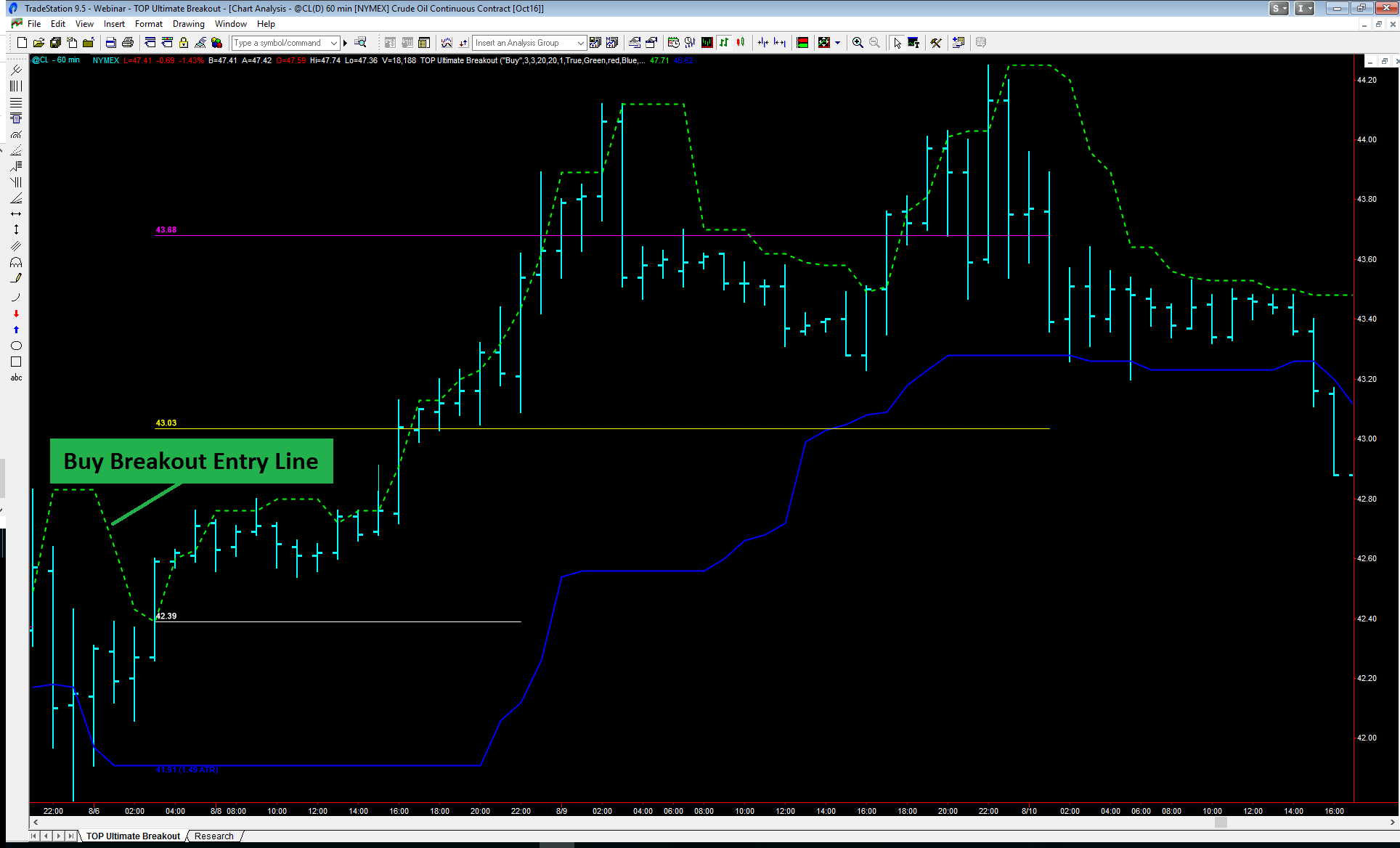This screenshot has height=848, width=1400.
Task: Click the Buy Breakout Entry Line label
Action: pos(191,461)
